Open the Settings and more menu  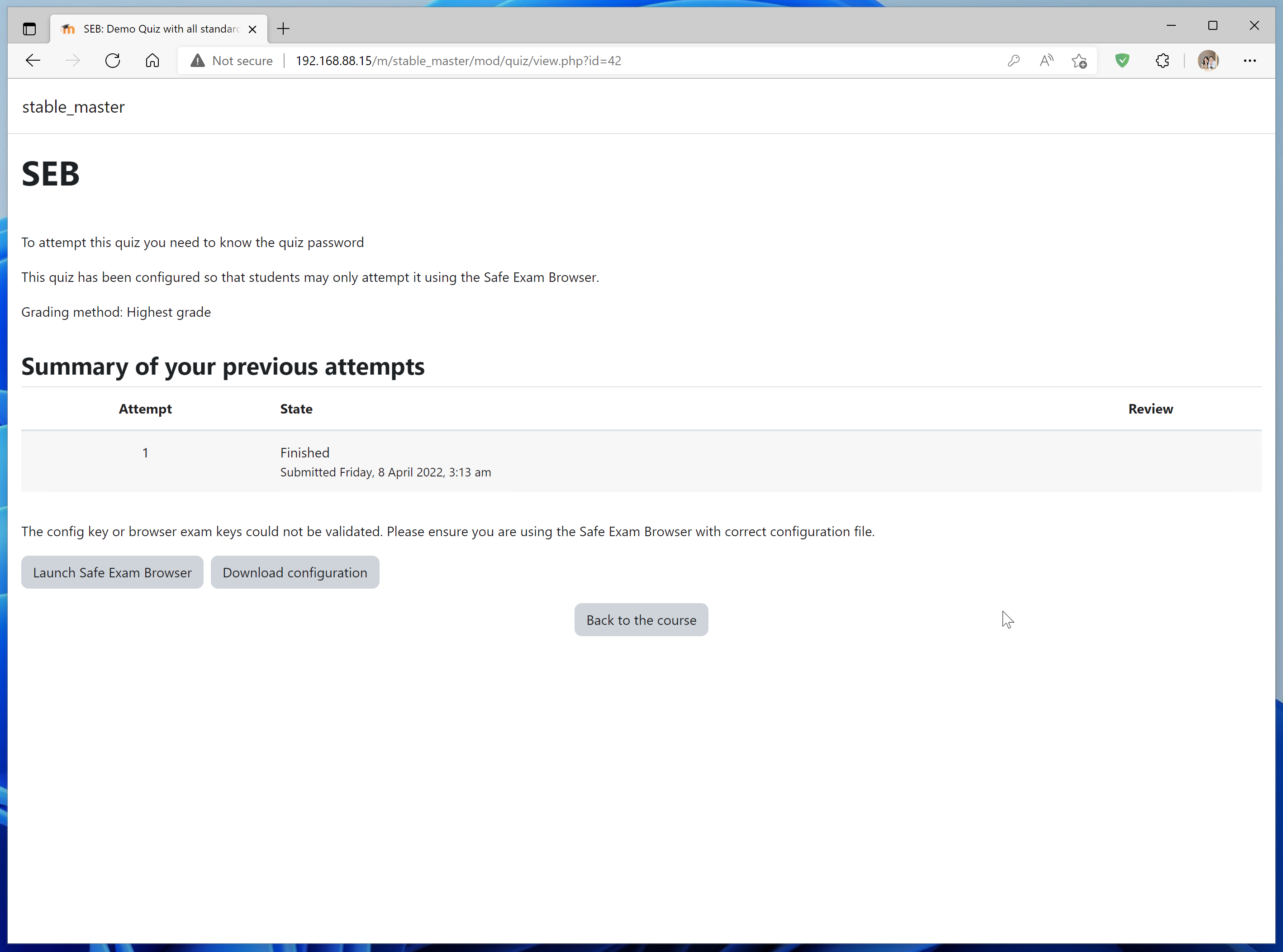point(1250,61)
